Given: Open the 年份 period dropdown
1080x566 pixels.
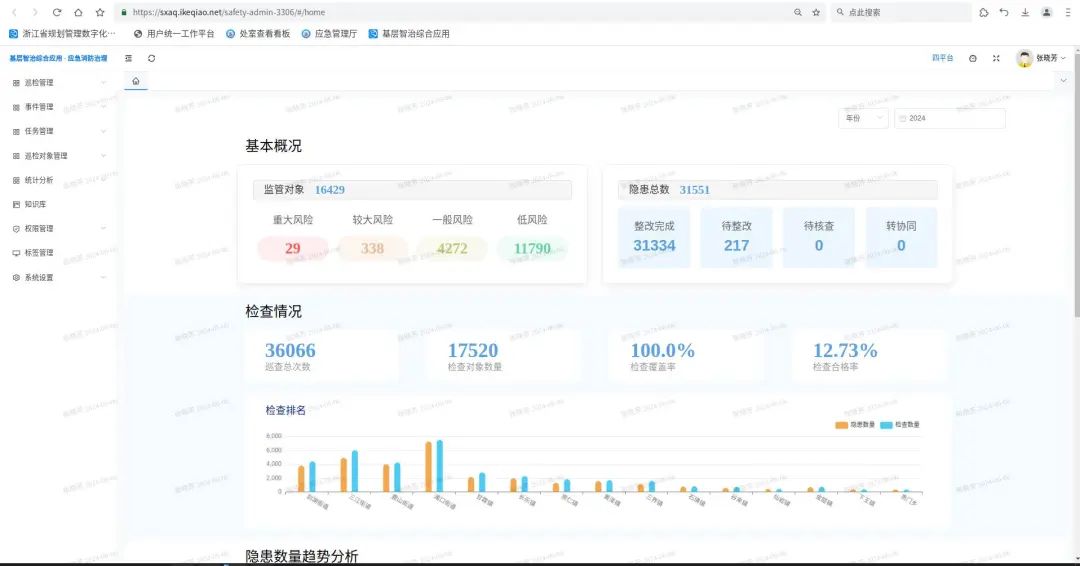Looking at the screenshot, I should click(863, 118).
